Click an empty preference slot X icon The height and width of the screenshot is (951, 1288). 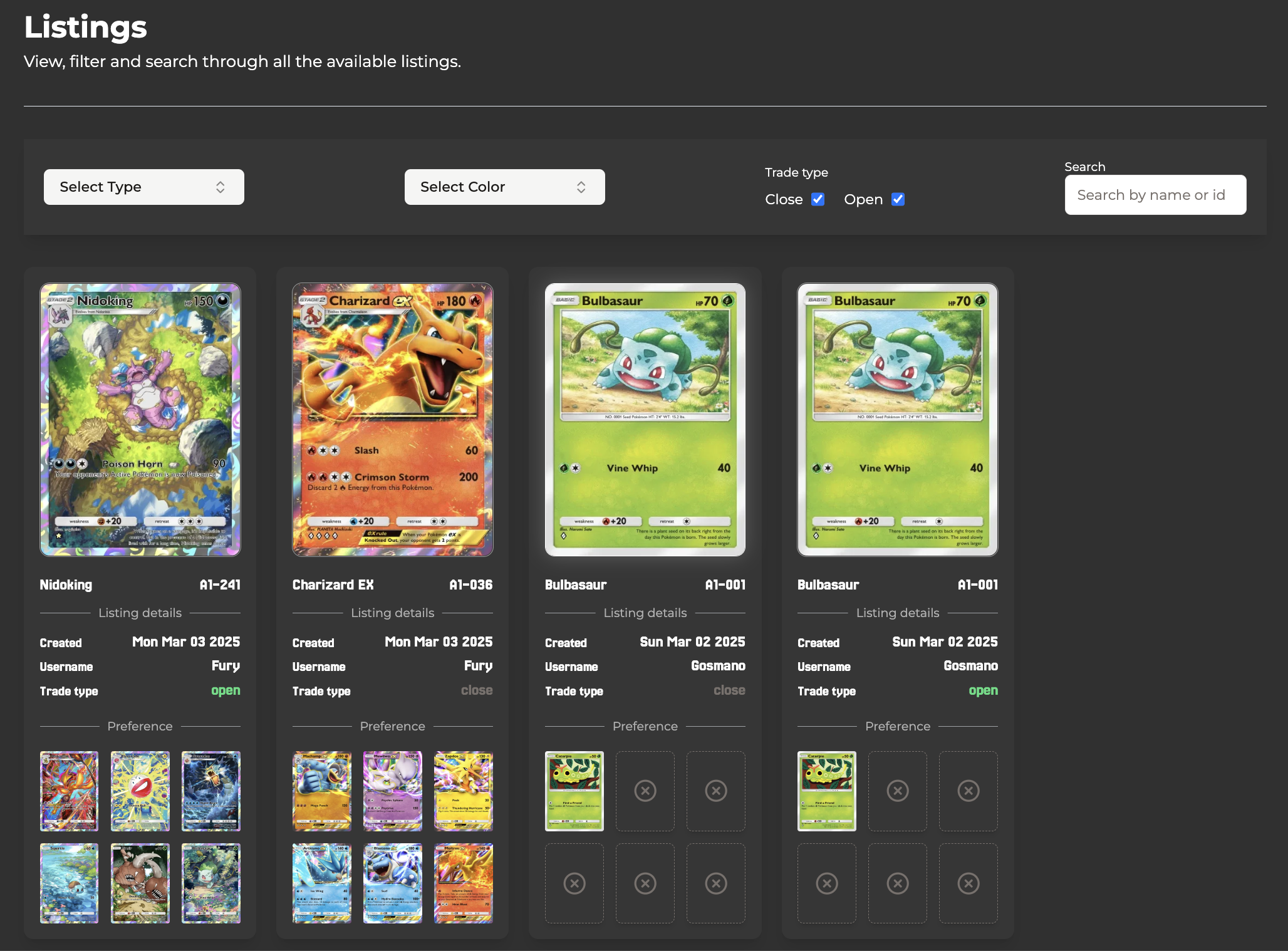tap(645, 791)
